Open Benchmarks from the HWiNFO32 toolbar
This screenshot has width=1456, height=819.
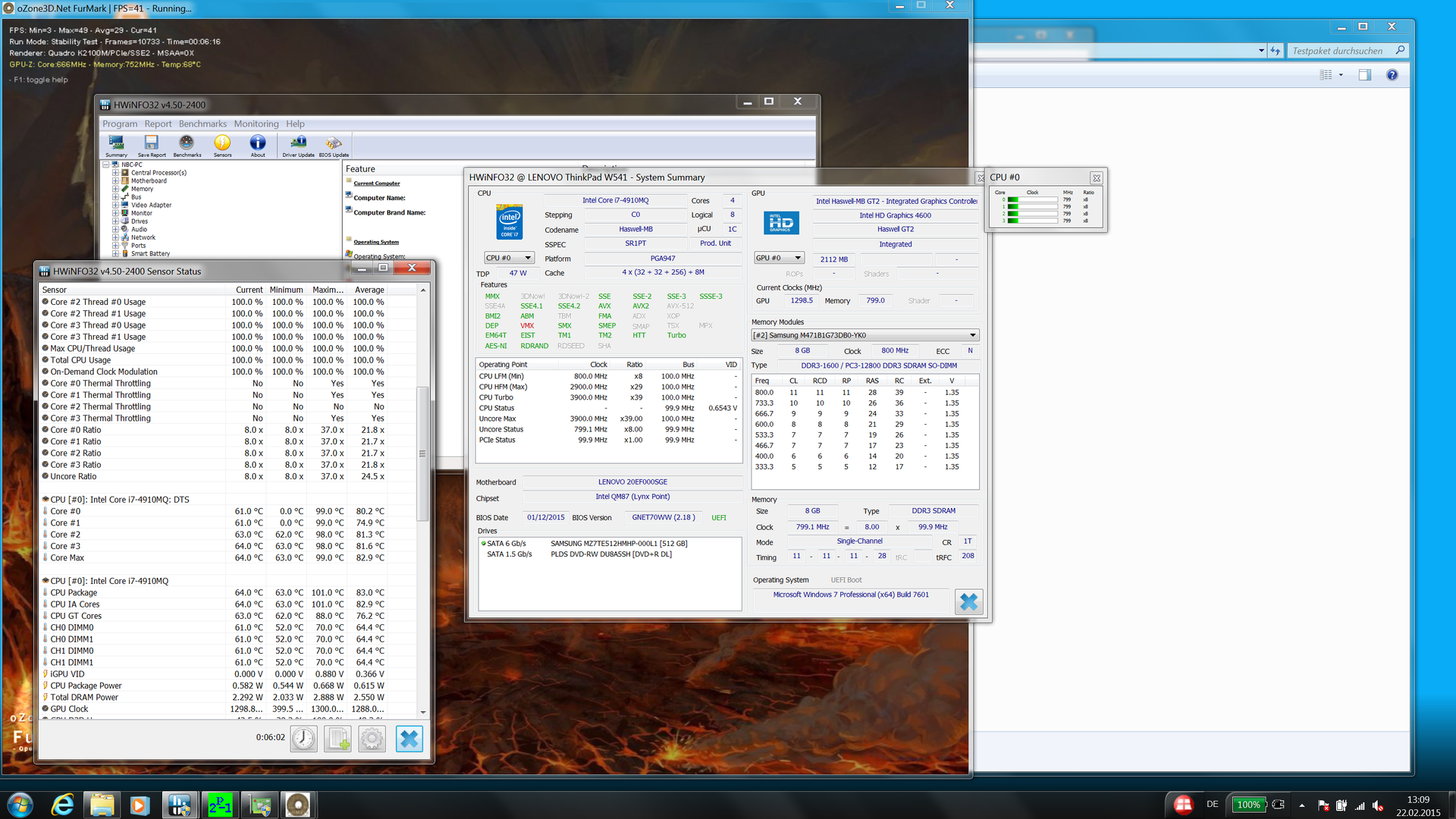coord(187,145)
